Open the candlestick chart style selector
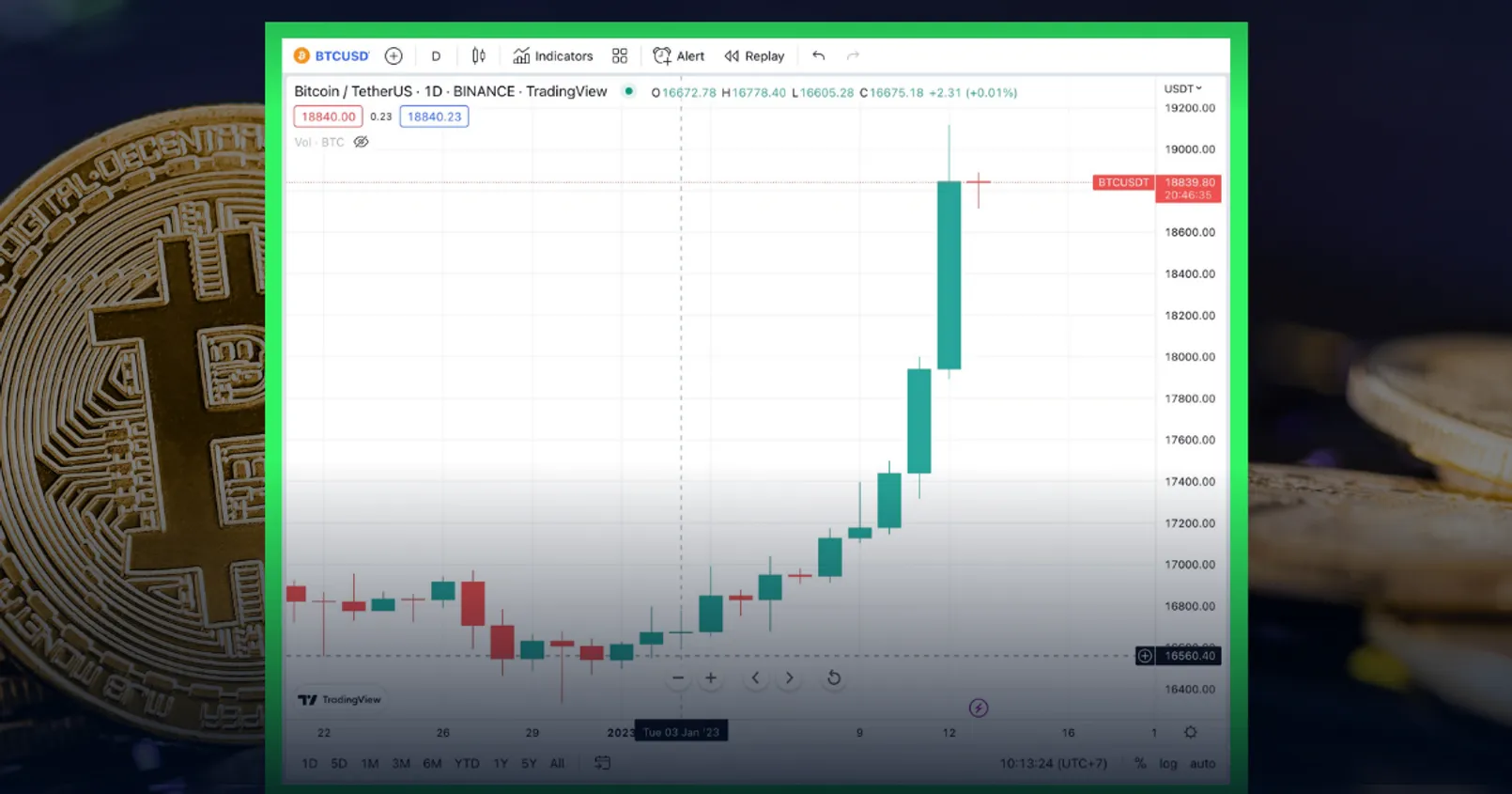This screenshot has height=794, width=1512. tap(479, 56)
